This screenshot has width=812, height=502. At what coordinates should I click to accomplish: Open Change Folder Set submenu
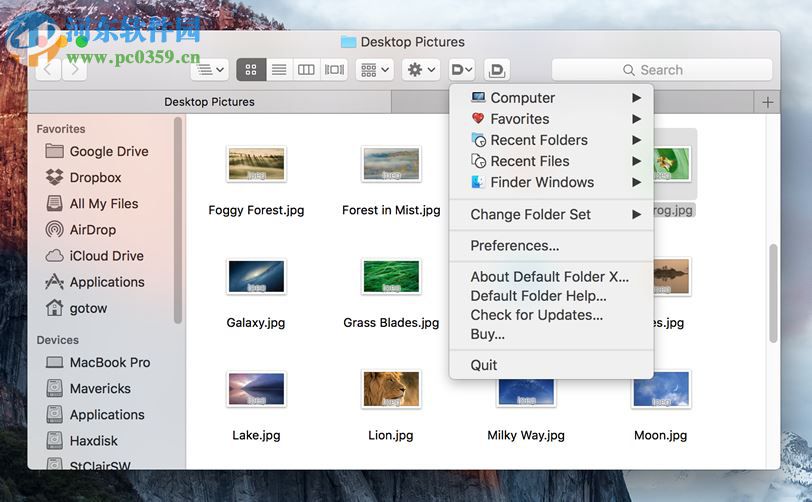click(x=552, y=214)
